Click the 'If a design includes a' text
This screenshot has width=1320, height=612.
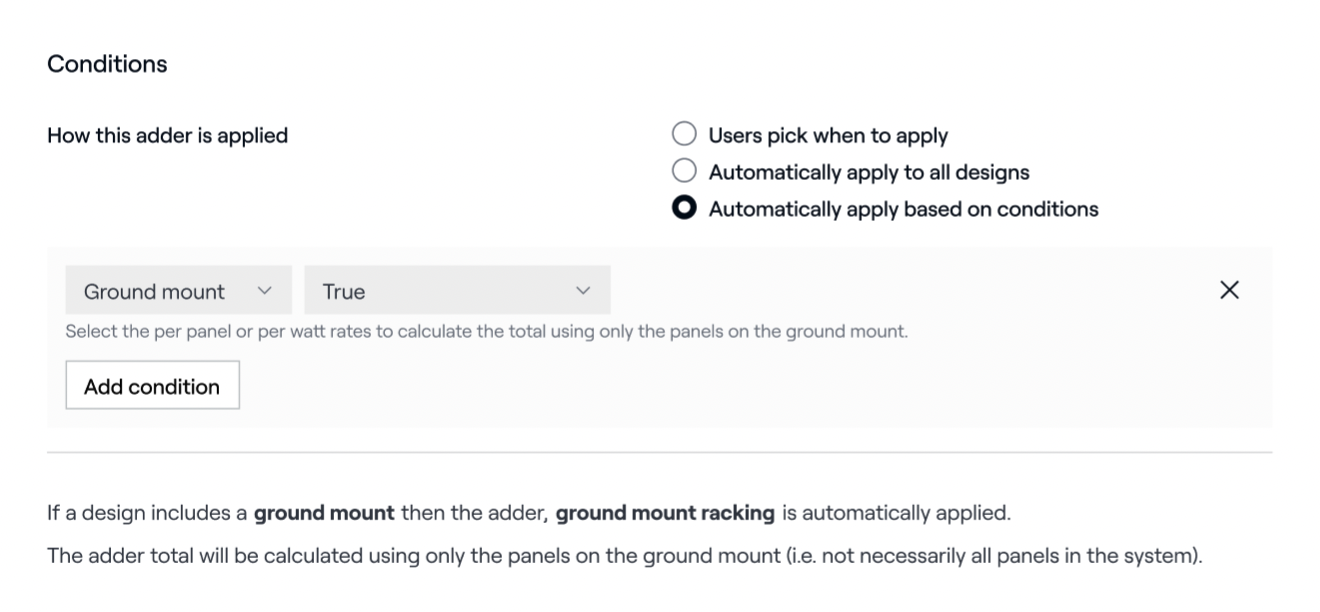148,514
